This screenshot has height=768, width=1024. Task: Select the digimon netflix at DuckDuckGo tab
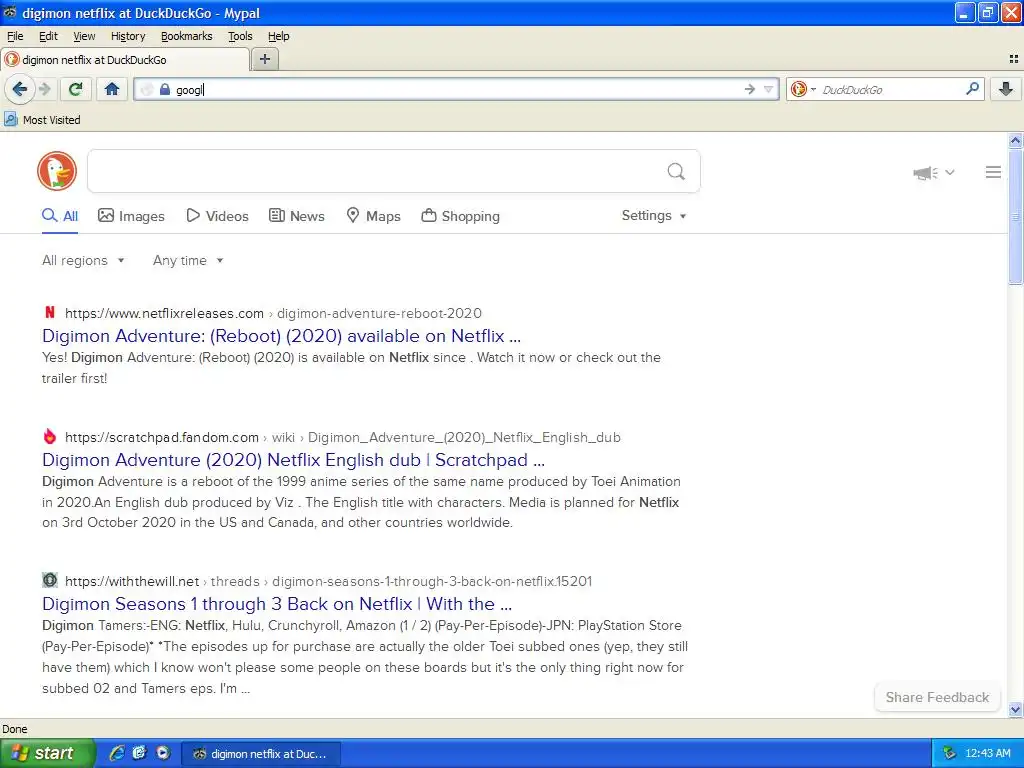(x=125, y=59)
